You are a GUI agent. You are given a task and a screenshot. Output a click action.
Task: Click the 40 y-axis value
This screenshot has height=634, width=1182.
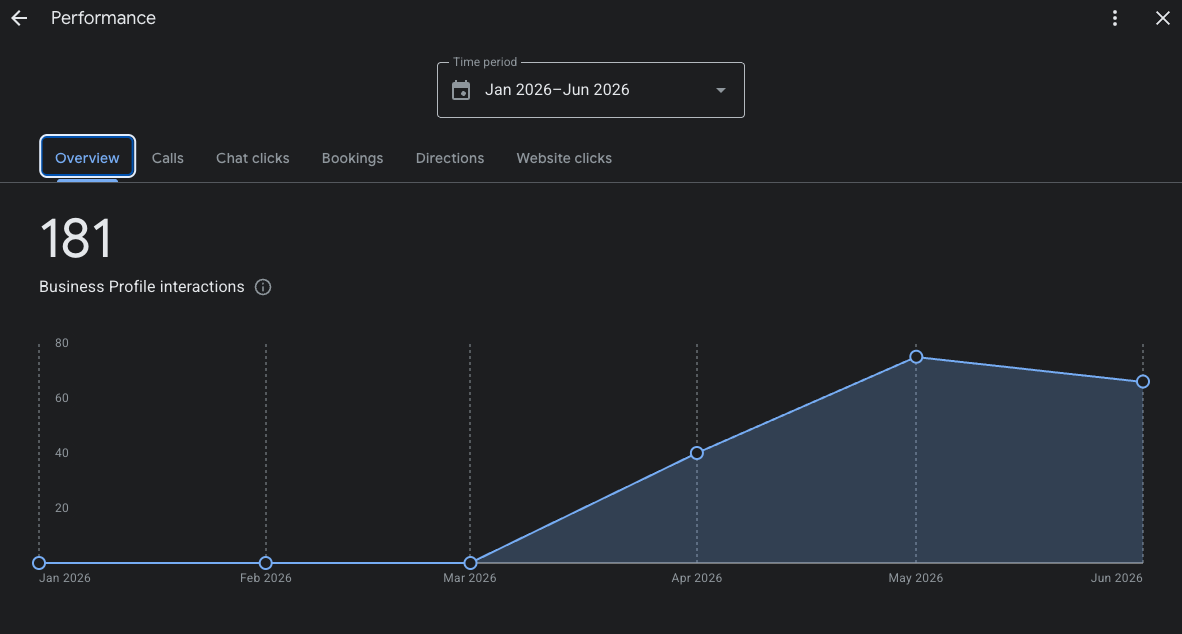[62, 453]
